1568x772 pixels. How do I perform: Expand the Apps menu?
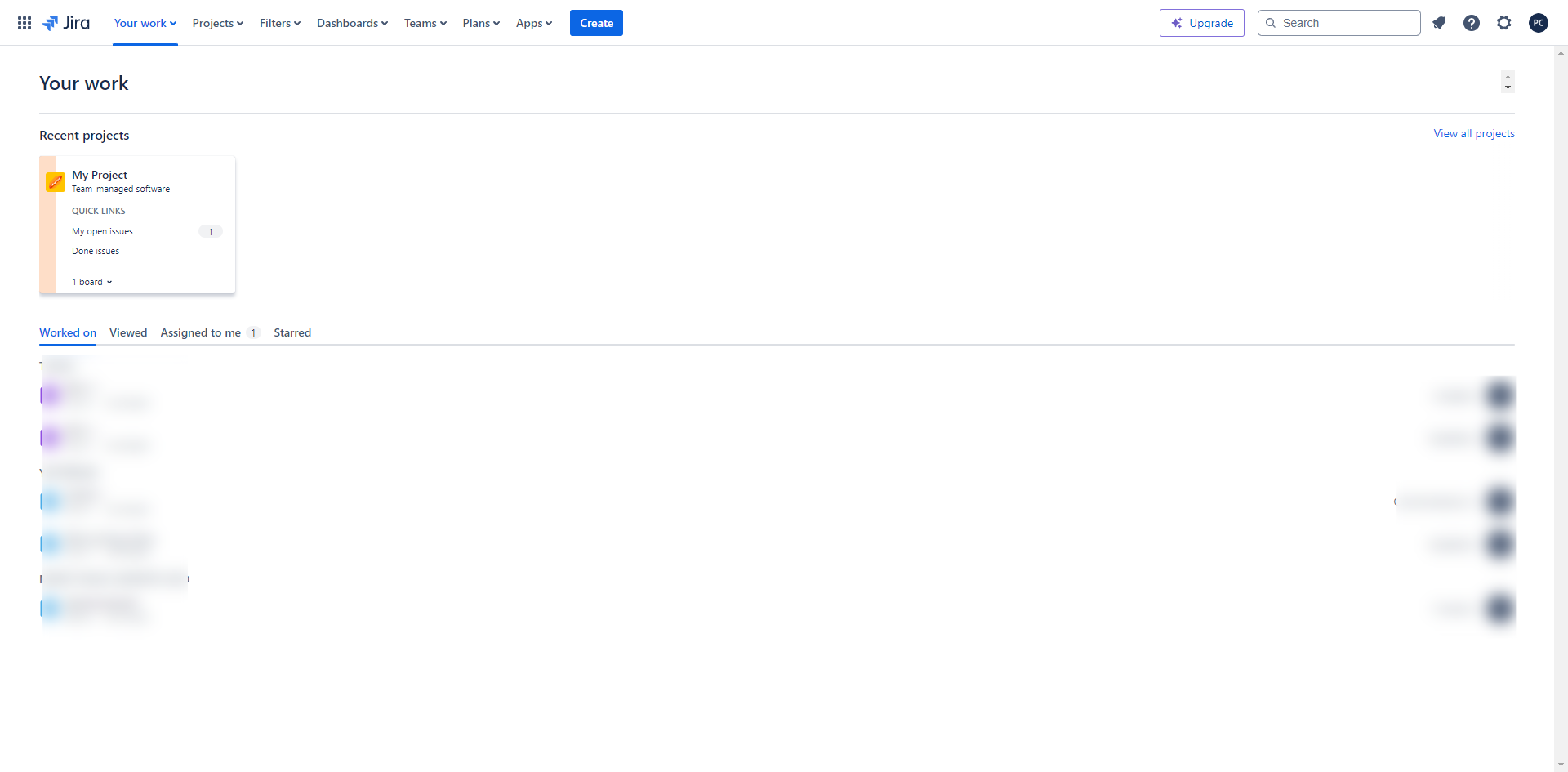pos(534,23)
